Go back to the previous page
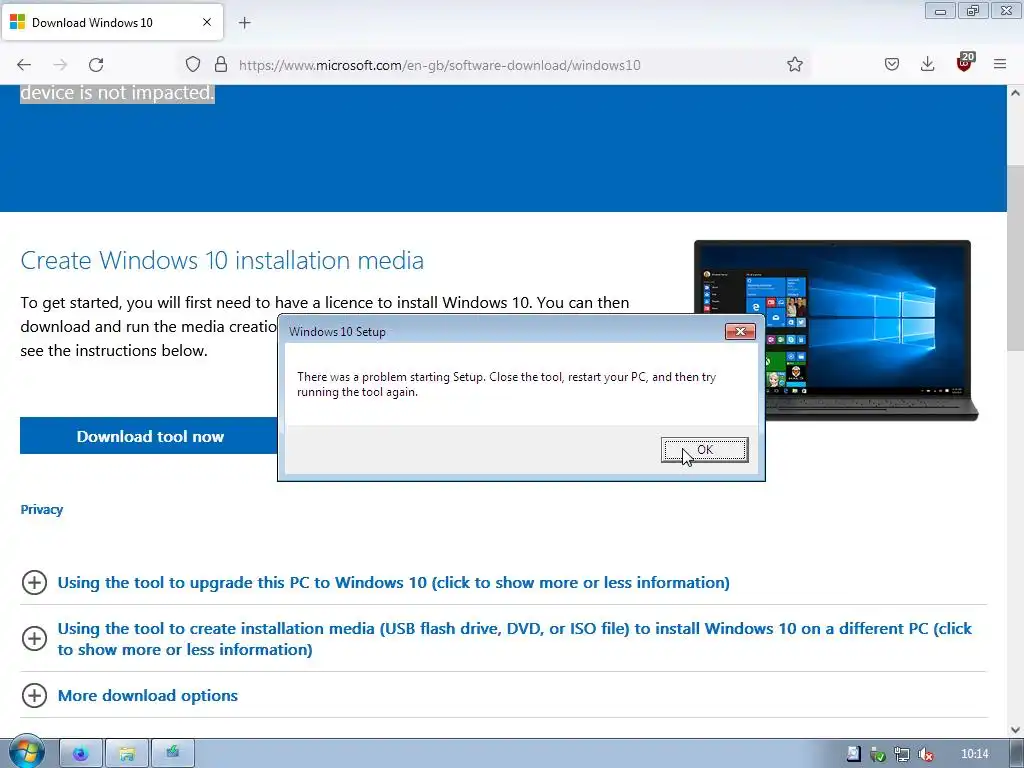The height and width of the screenshot is (768, 1024). [24, 65]
